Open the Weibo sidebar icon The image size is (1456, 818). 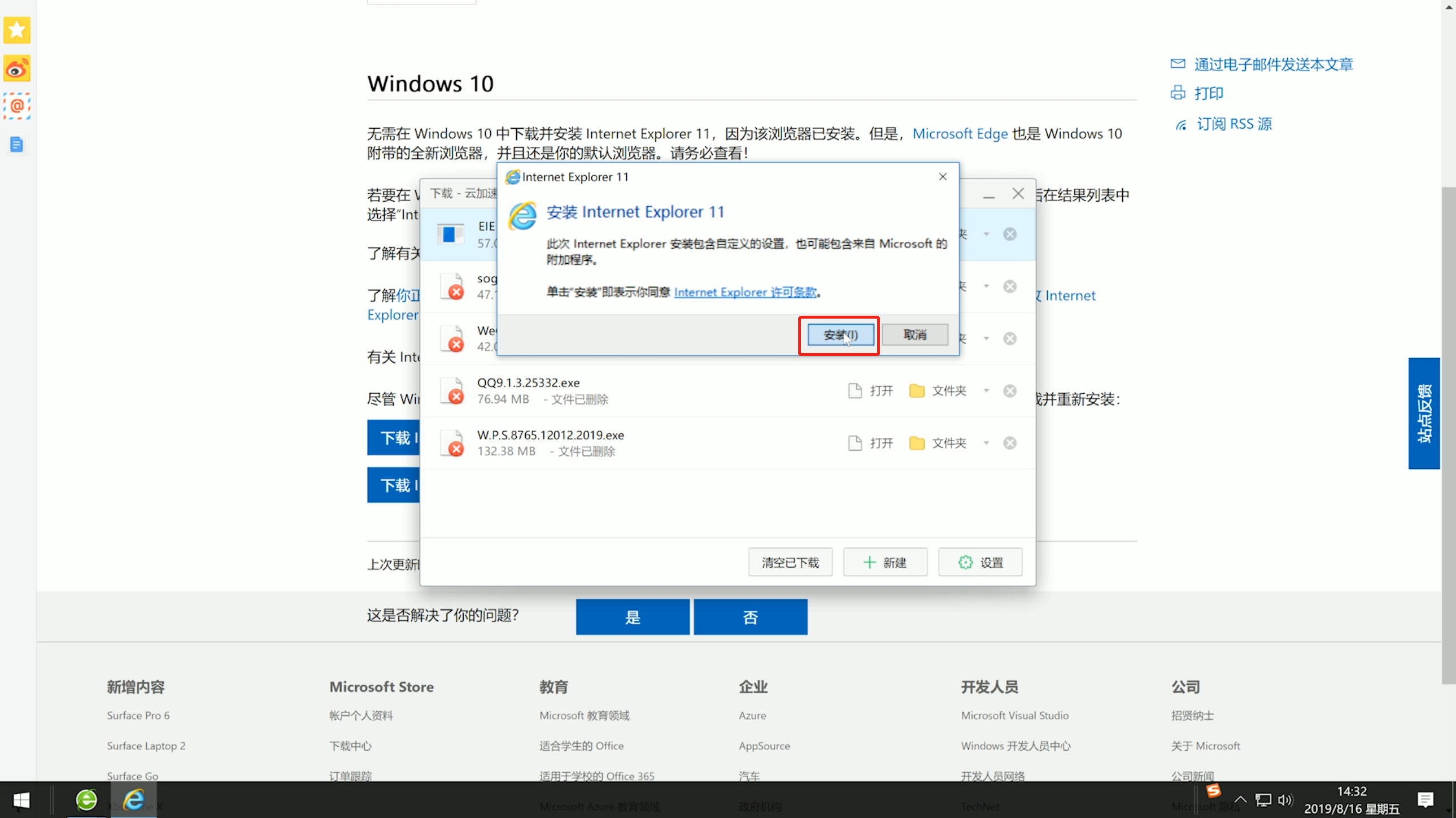click(x=17, y=68)
